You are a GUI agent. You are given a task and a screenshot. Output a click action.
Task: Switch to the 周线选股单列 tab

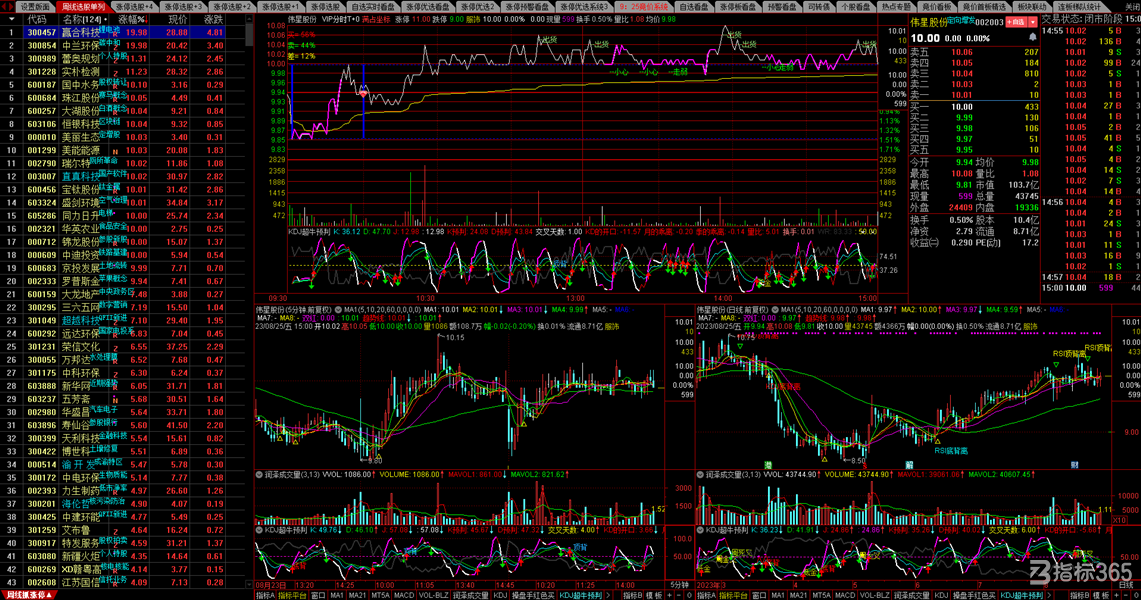click(x=83, y=7)
